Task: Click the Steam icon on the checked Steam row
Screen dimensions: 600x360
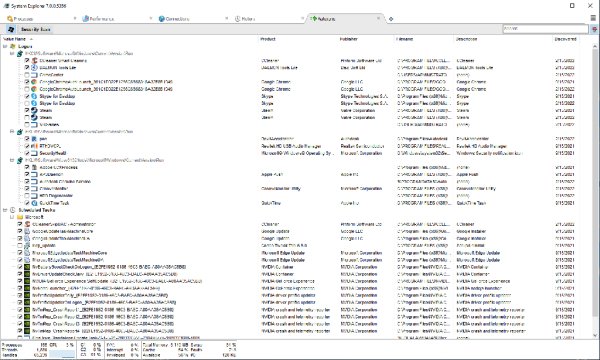Action: [34, 110]
